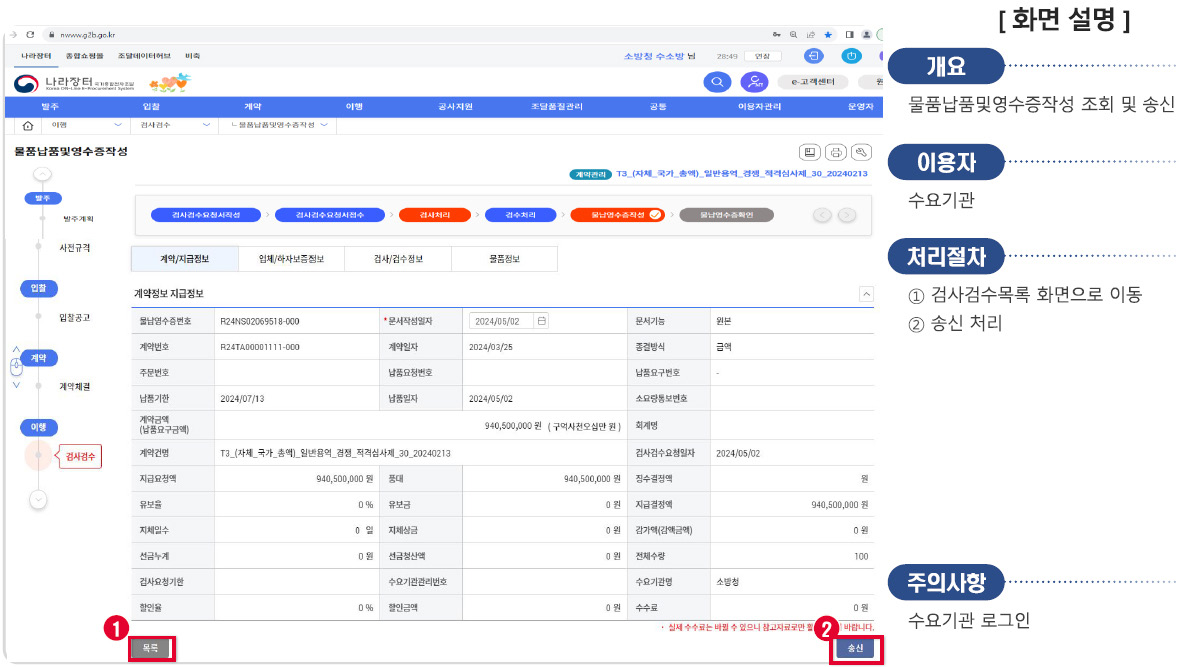Screen dimensions: 1179x667
Task: Click the 송신 button
Action: pyautogui.click(x=855, y=648)
